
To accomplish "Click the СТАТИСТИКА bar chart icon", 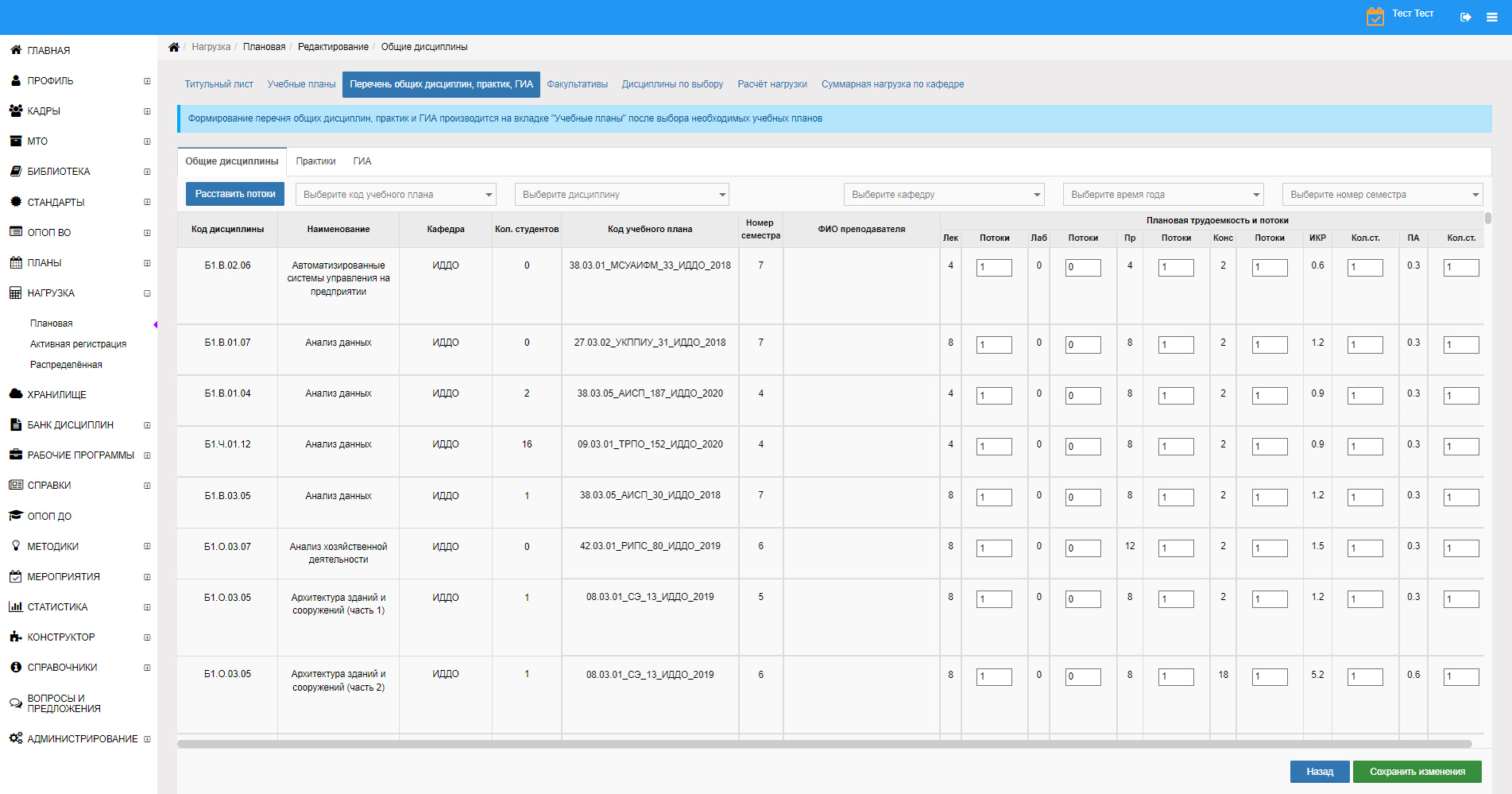I will tap(16, 606).
